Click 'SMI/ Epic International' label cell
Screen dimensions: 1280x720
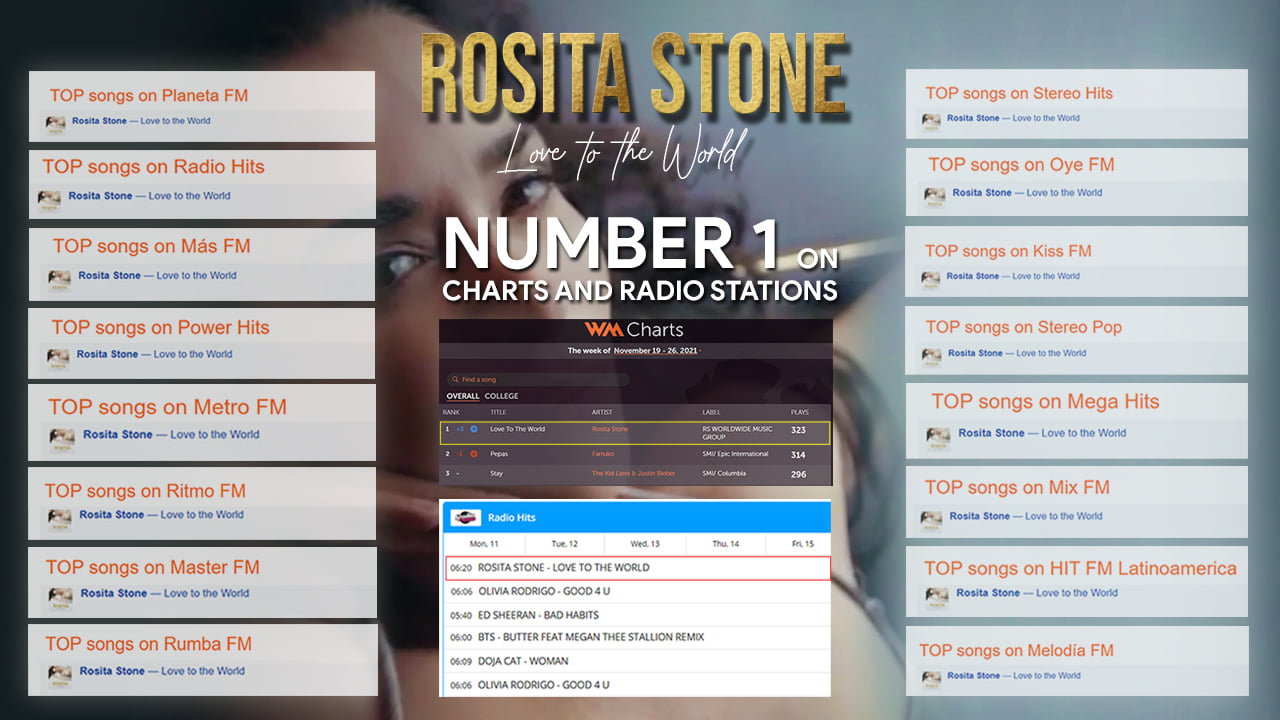[x=735, y=454]
